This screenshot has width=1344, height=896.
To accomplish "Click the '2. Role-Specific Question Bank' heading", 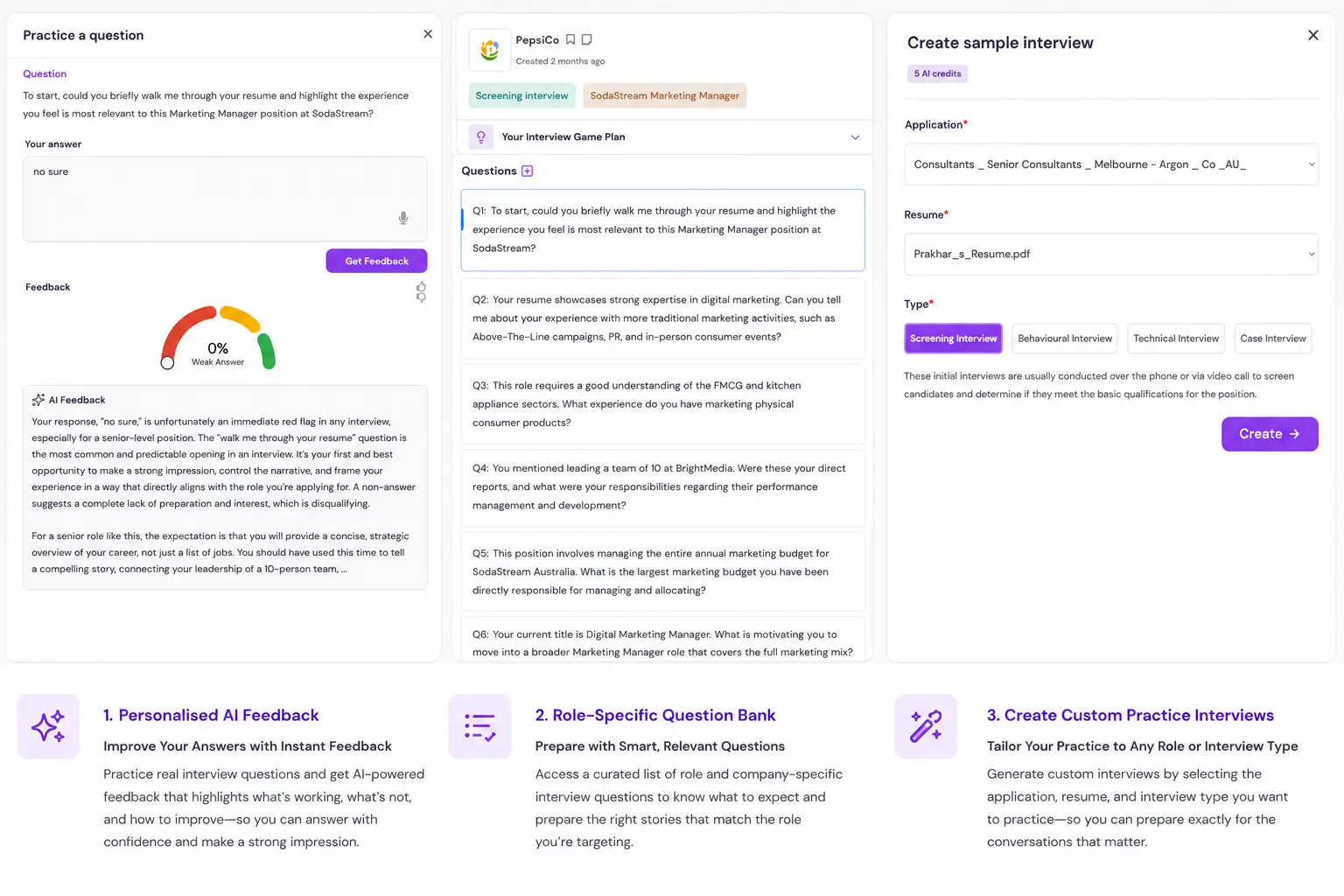I will pyautogui.click(x=655, y=716).
